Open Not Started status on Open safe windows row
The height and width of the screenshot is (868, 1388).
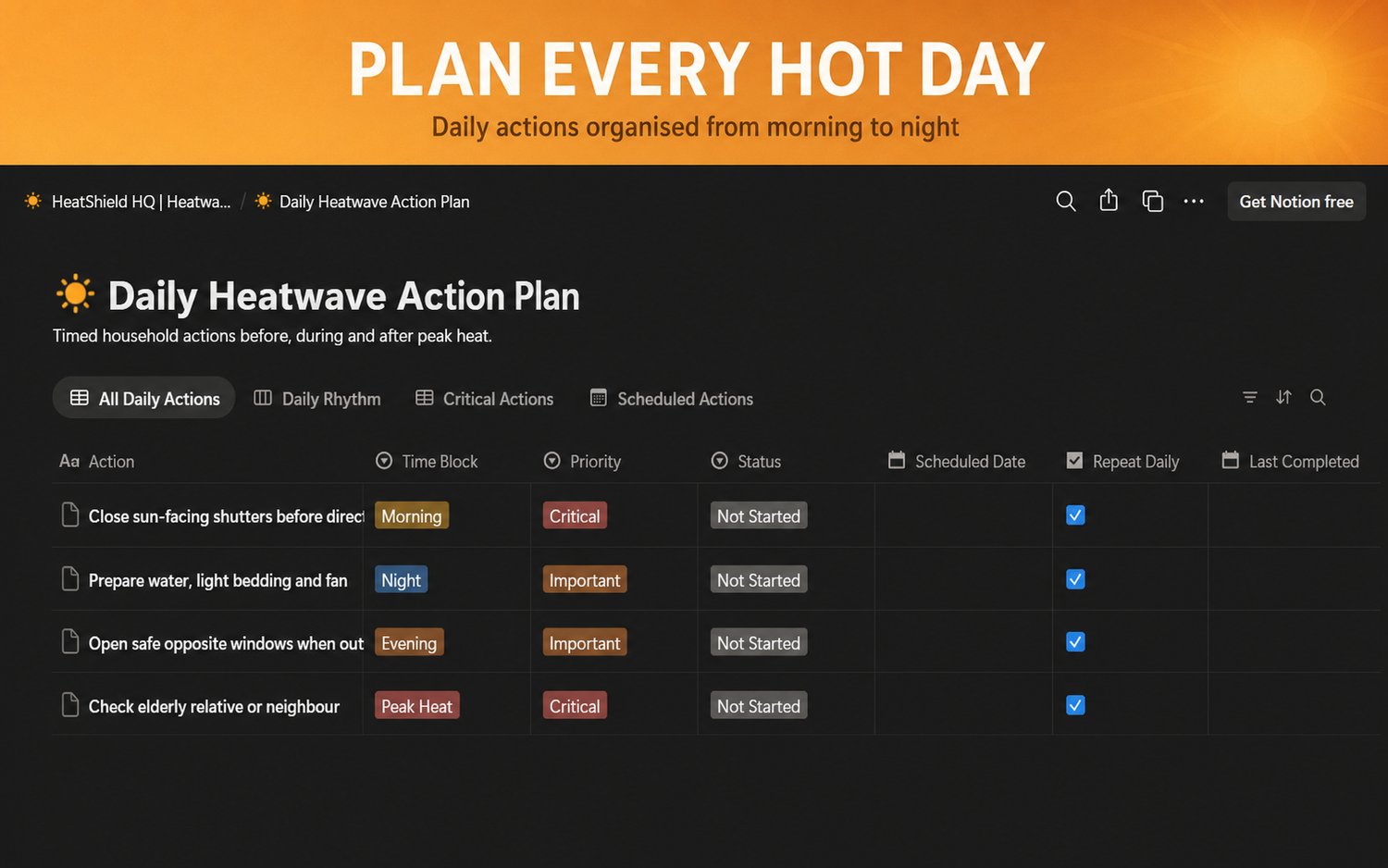click(x=759, y=642)
